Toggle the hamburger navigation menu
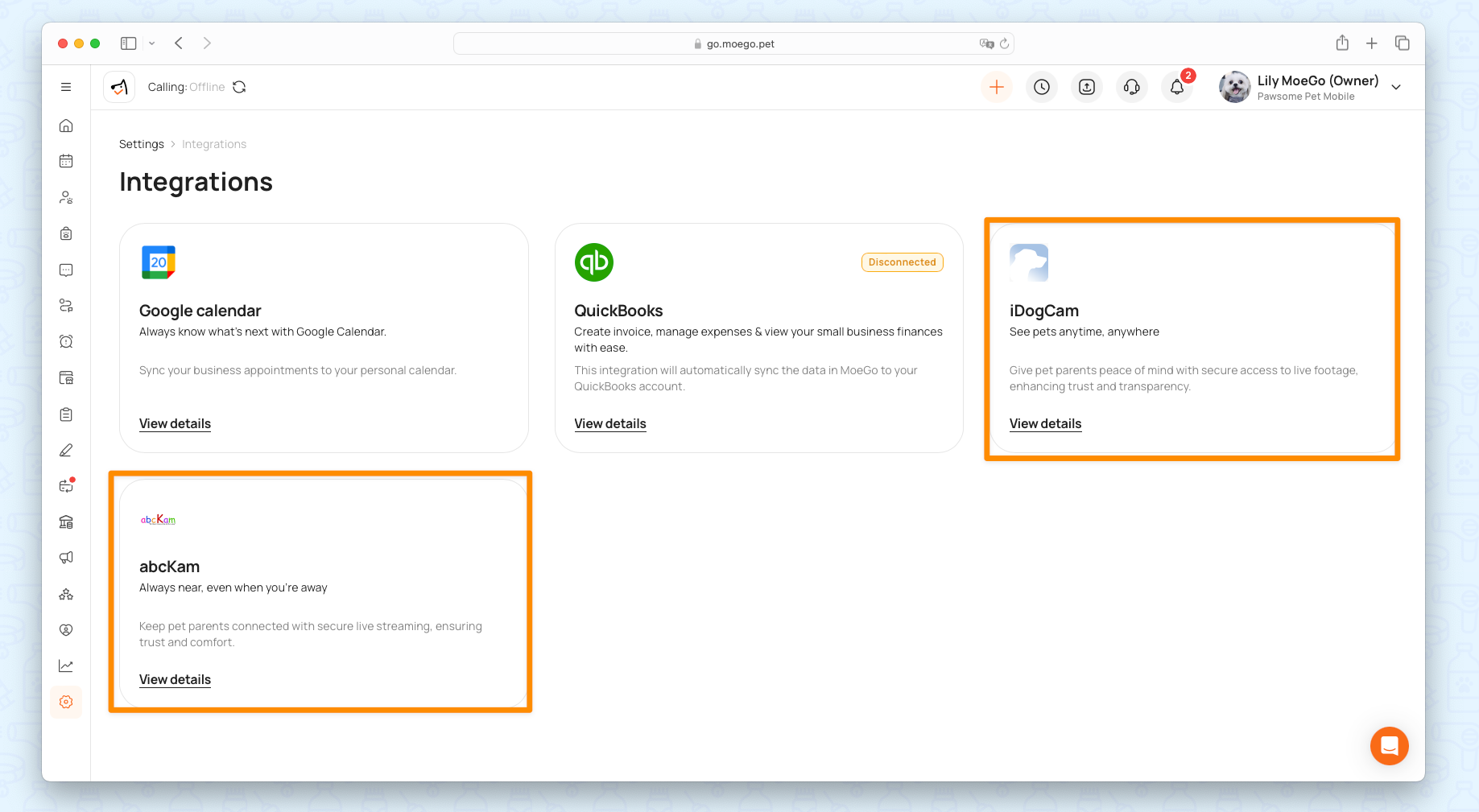1479x812 pixels. [x=66, y=87]
